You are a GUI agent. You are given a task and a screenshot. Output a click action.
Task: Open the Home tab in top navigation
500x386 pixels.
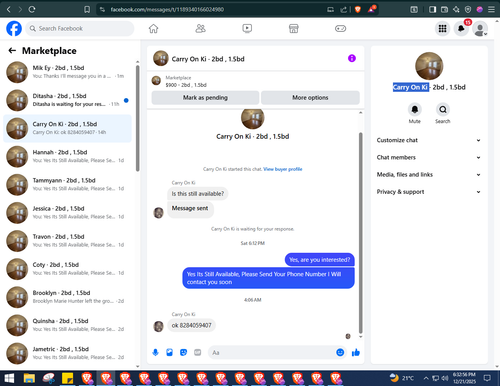pyautogui.click(x=153, y=29)
